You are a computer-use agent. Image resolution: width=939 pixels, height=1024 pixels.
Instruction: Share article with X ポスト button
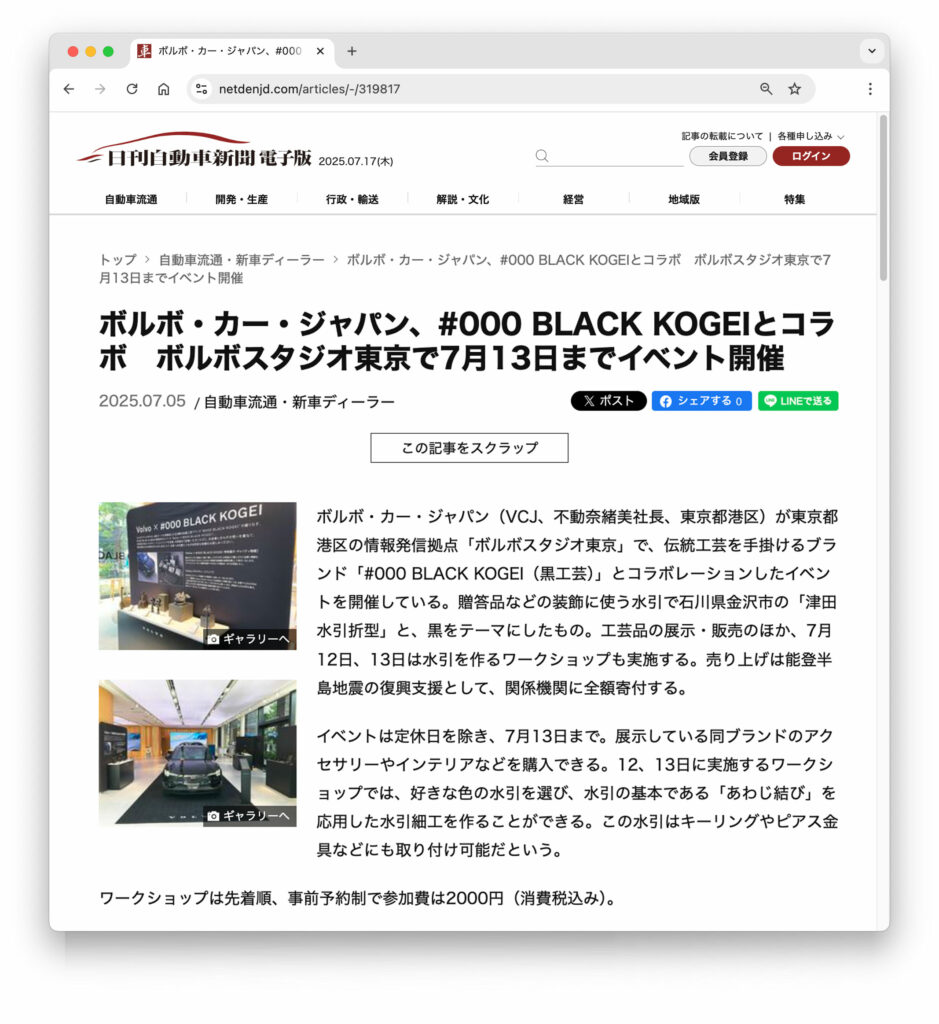[x=608, y=401]
